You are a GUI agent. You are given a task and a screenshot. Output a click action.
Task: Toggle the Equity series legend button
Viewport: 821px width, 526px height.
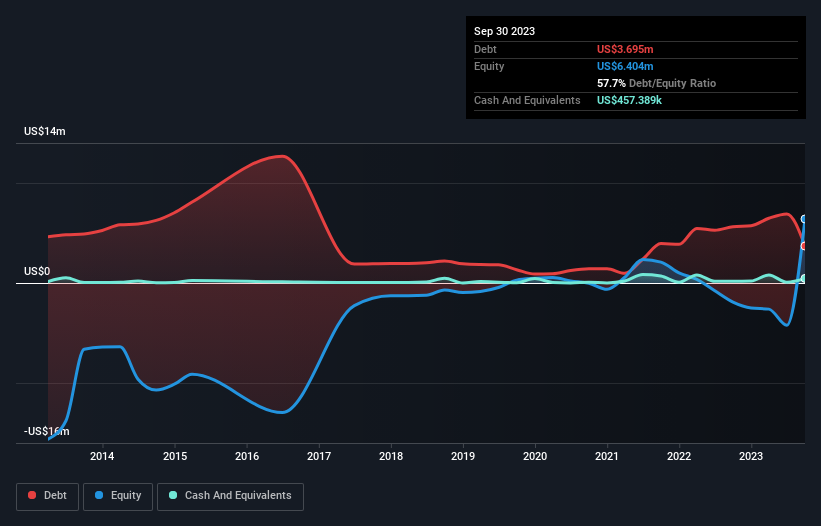pos(118,496)
